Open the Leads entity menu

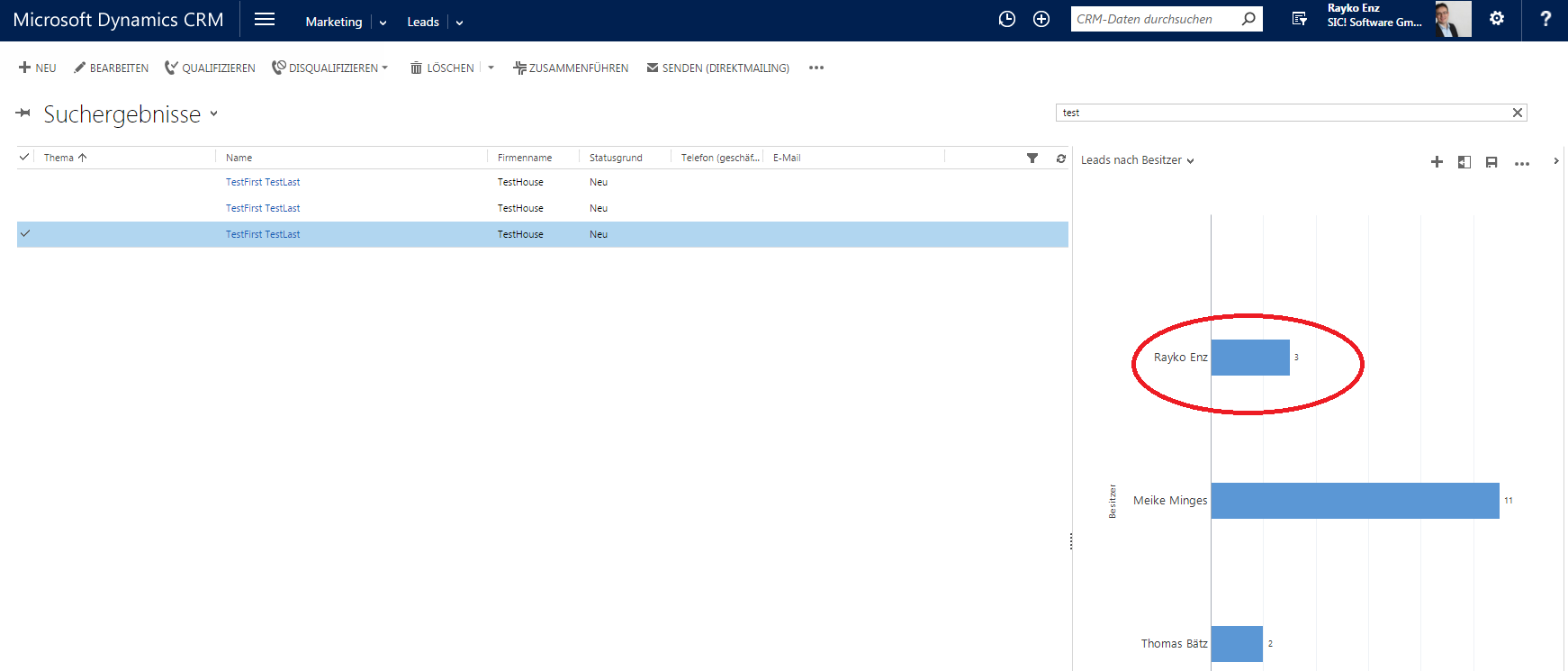click(423, 22)
